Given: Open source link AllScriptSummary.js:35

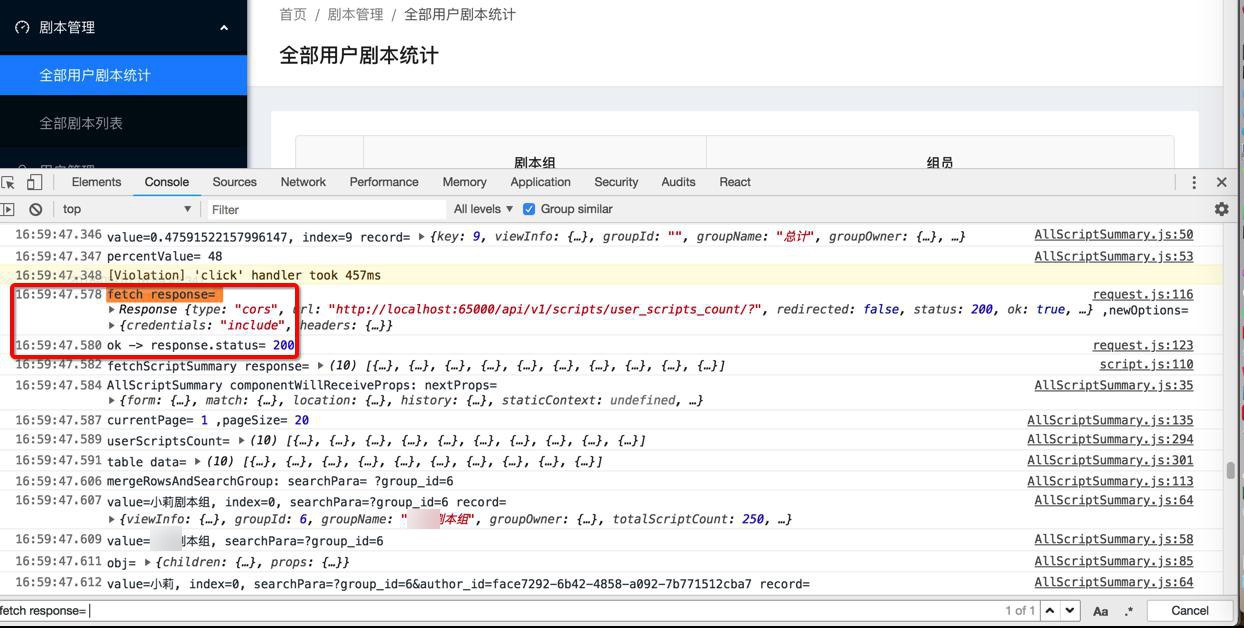Looking at the screenshot, I should tap(1114, 386).
